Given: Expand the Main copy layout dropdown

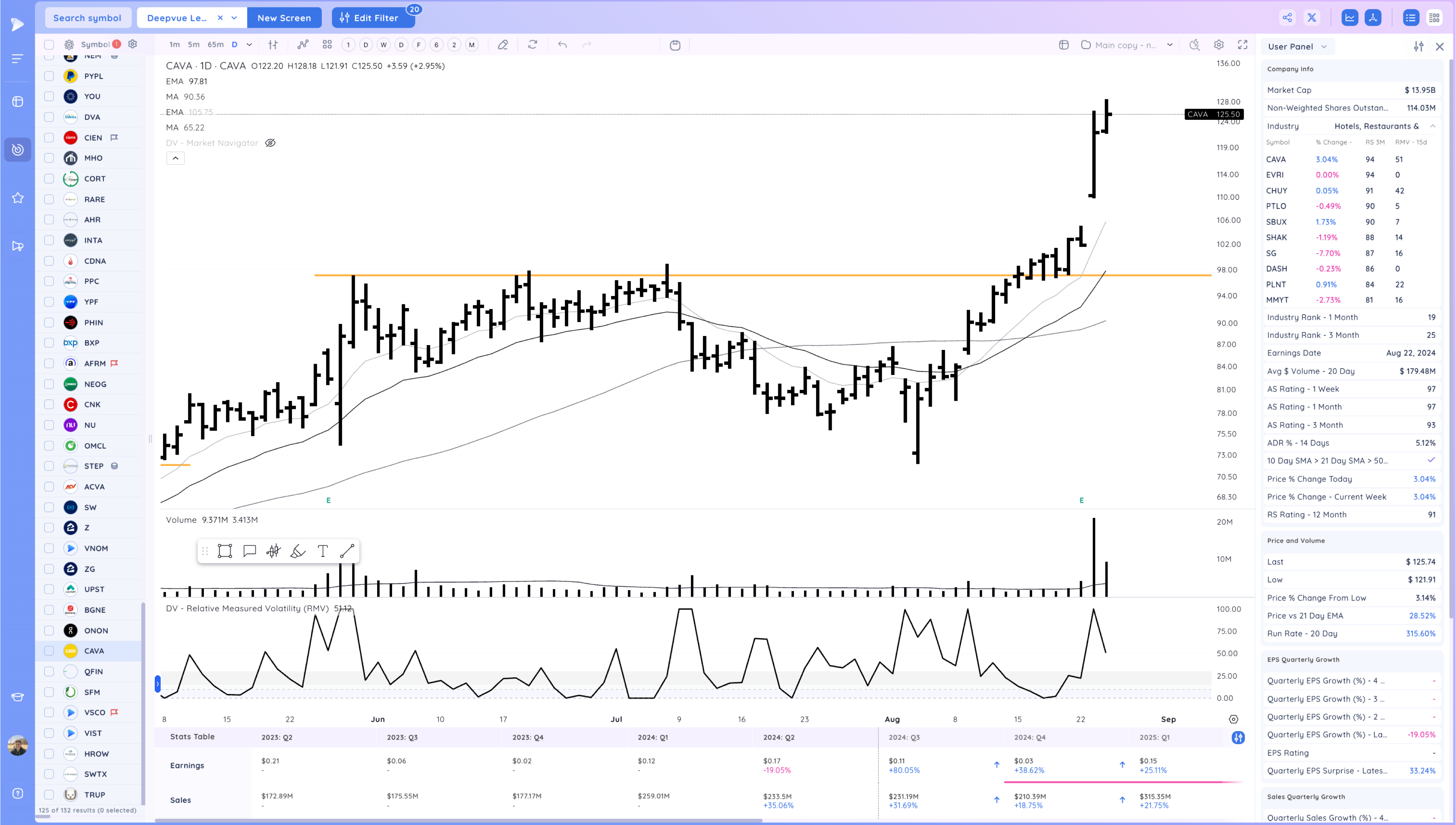Looking at the screenshot, I should click(x=1170, y=45).
